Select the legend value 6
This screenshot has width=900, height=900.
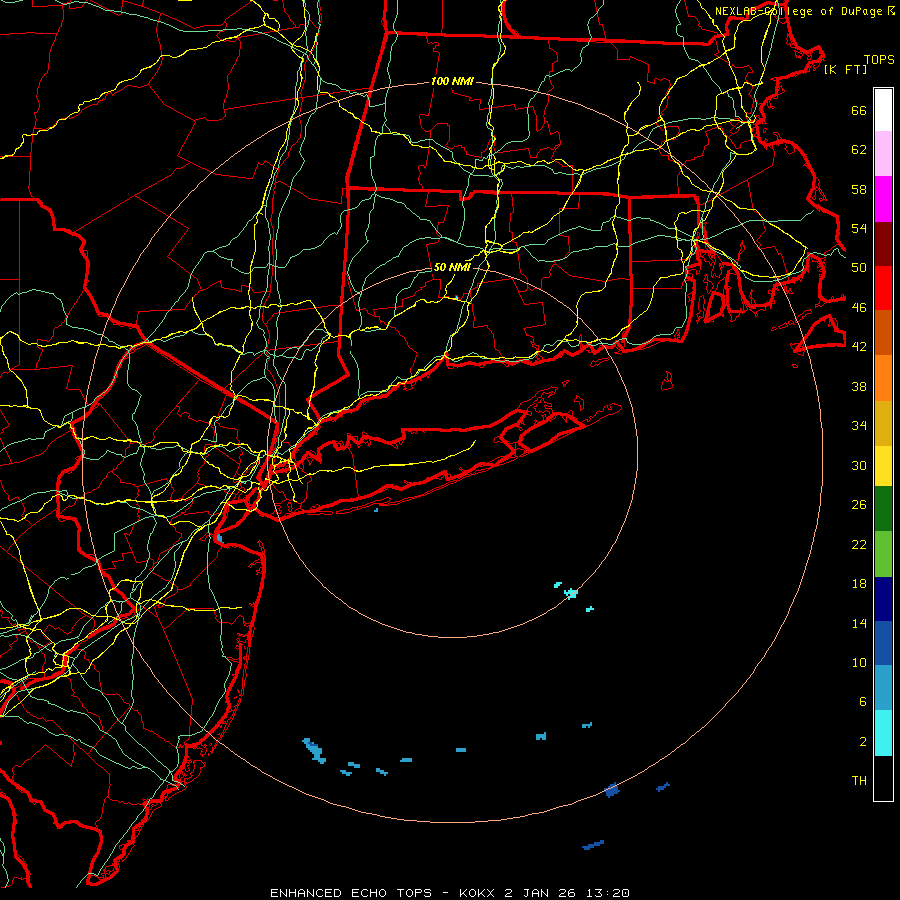point(863,702)
